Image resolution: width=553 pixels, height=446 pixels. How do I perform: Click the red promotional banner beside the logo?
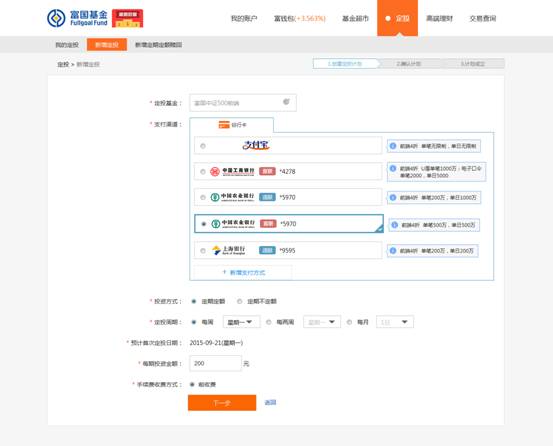(x=128, y=18)
